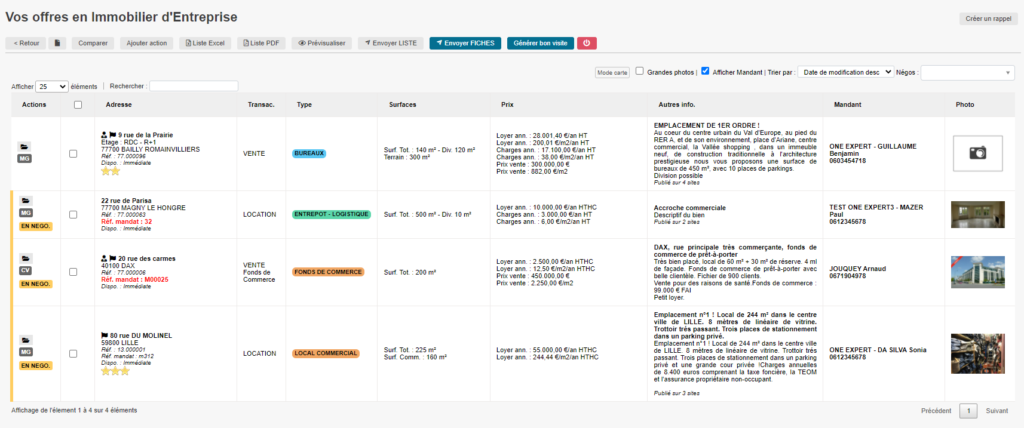The width and height of the screenshot is (1024, 428).
Task: Click the Rechercher search field
Action: coord(193,87)
